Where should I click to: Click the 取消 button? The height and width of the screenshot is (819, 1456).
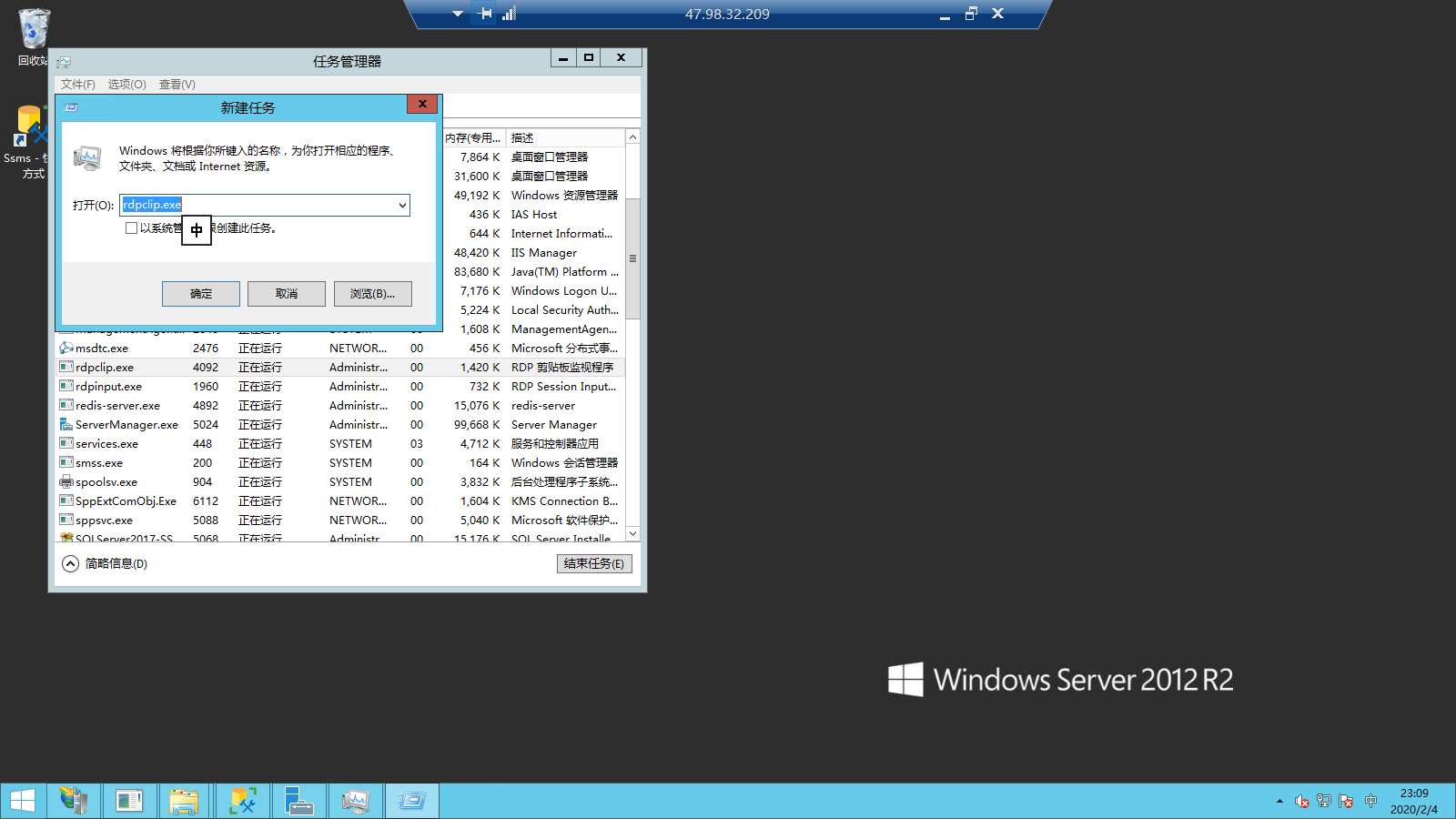[x=287, y=294]
